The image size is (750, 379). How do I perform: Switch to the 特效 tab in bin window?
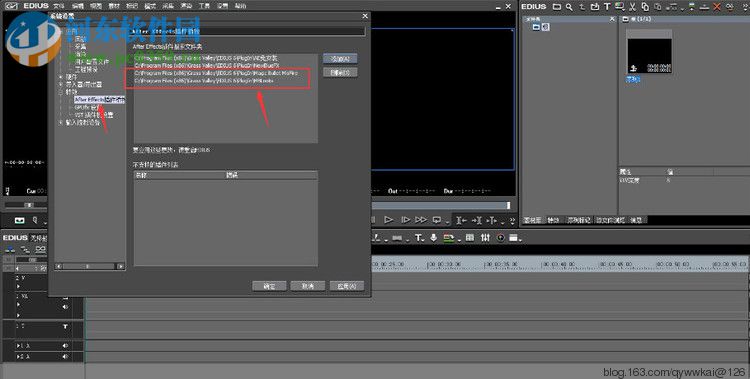tap(553, 220)
